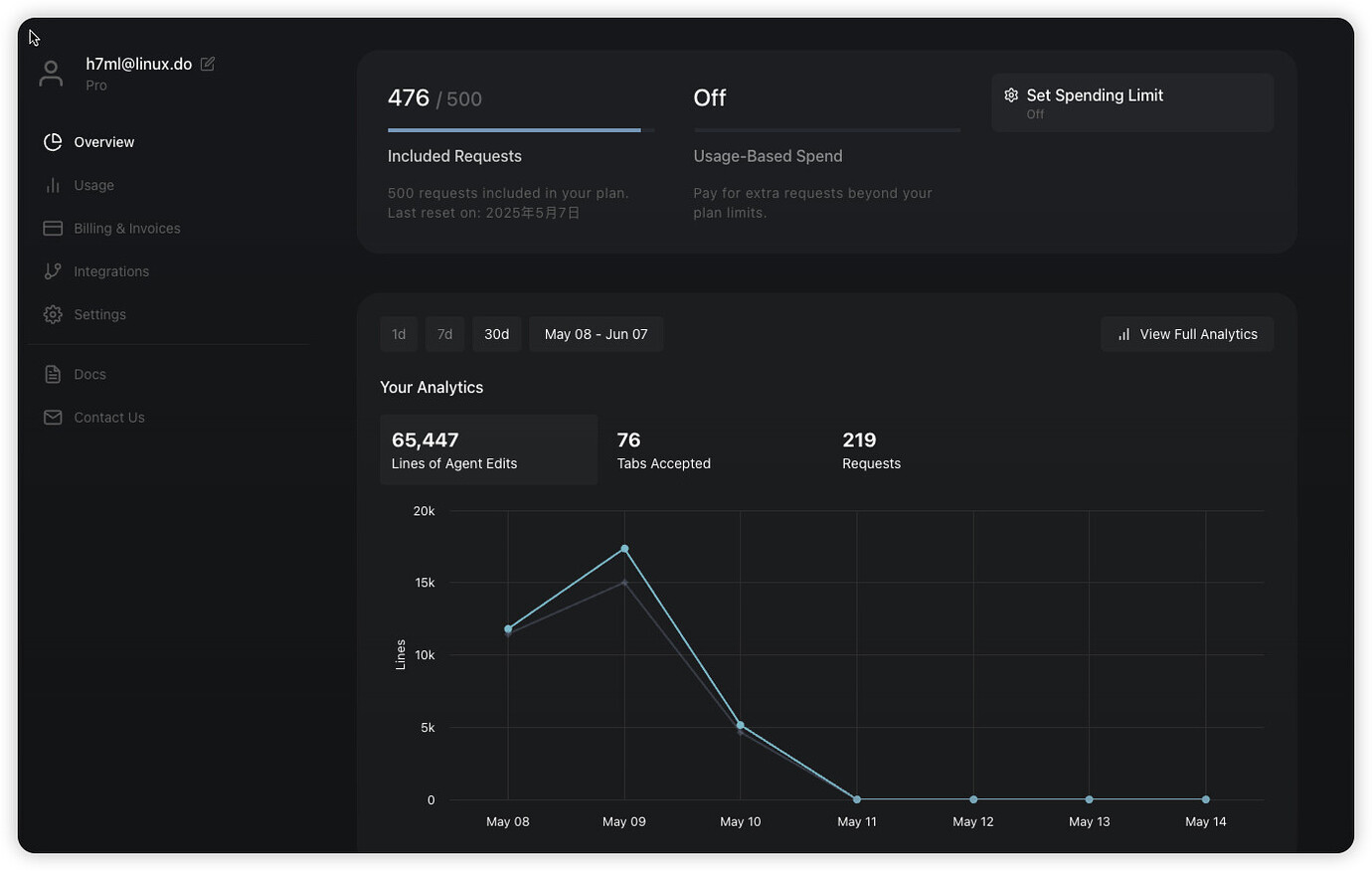Screen dimensions: 1372x871
Task: Open the Usage page
Action: pos(93,185)
